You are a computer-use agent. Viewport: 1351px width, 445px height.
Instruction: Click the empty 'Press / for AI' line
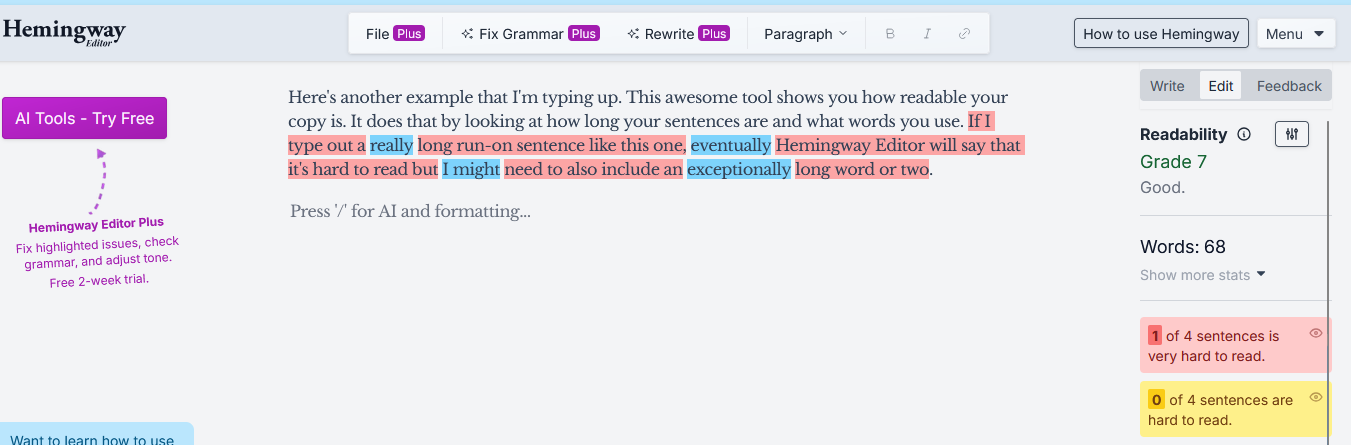click(411, 212)
